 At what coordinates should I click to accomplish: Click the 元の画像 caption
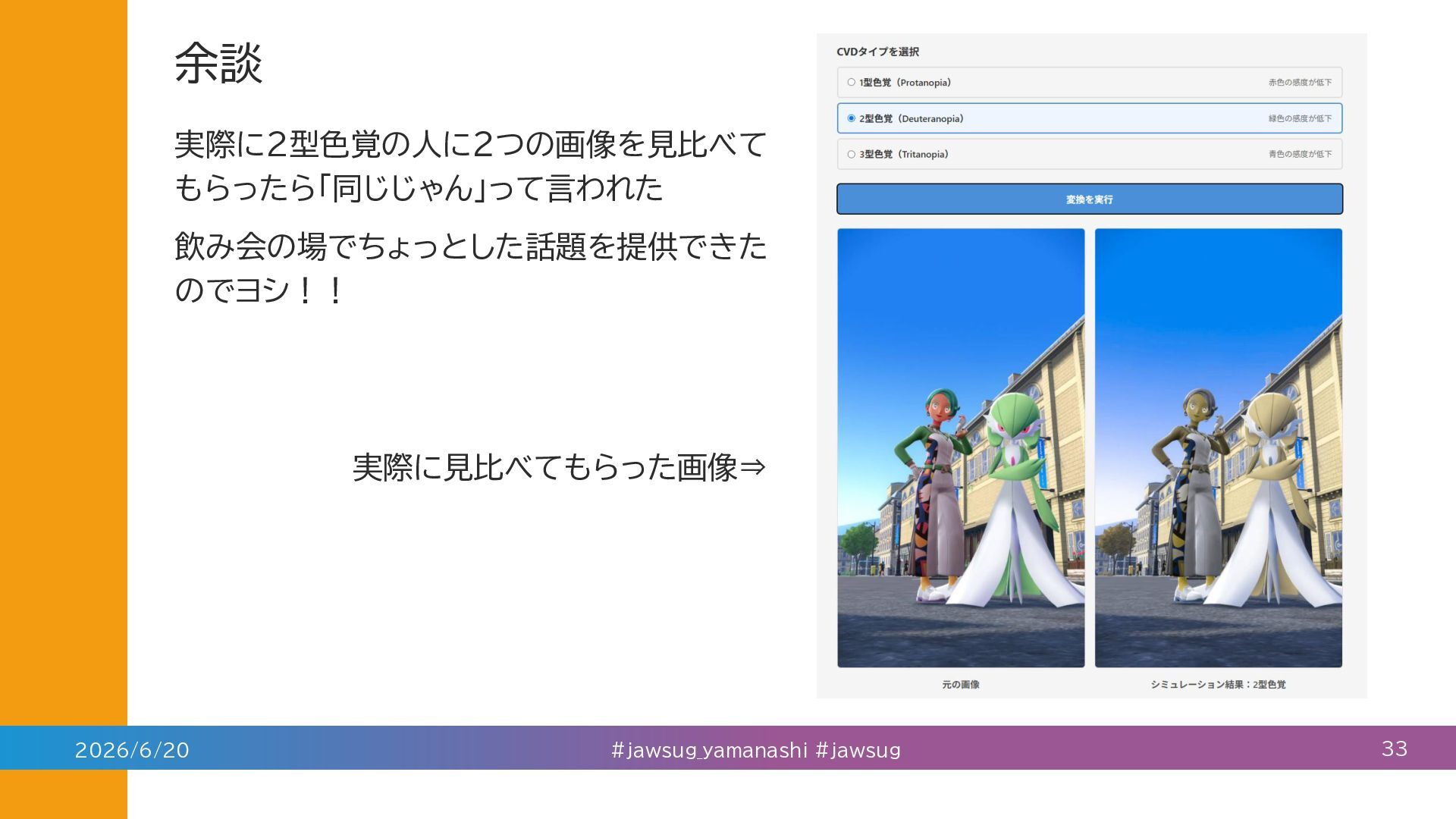tap(961, 684)
